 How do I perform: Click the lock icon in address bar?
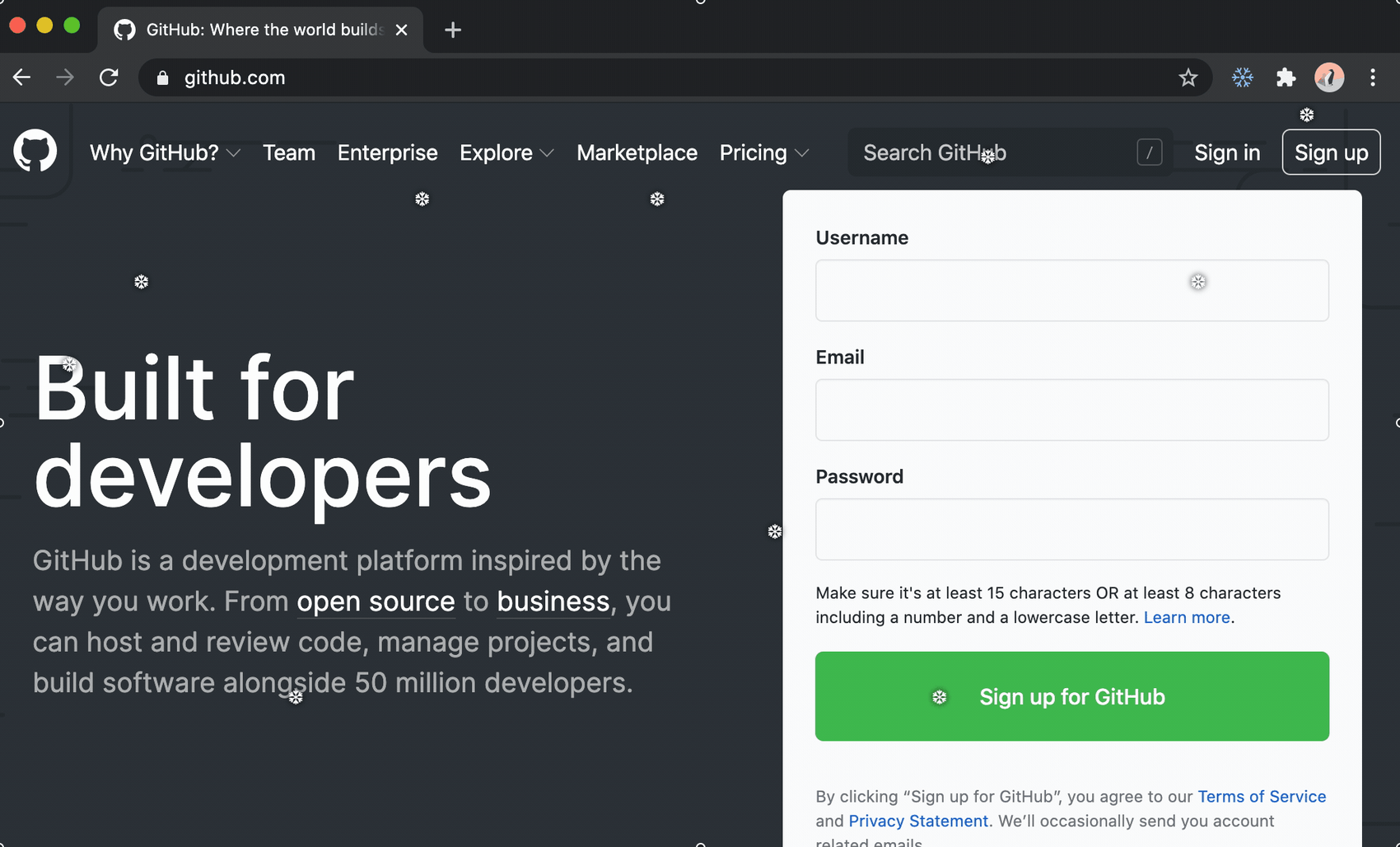pos(162,77)
